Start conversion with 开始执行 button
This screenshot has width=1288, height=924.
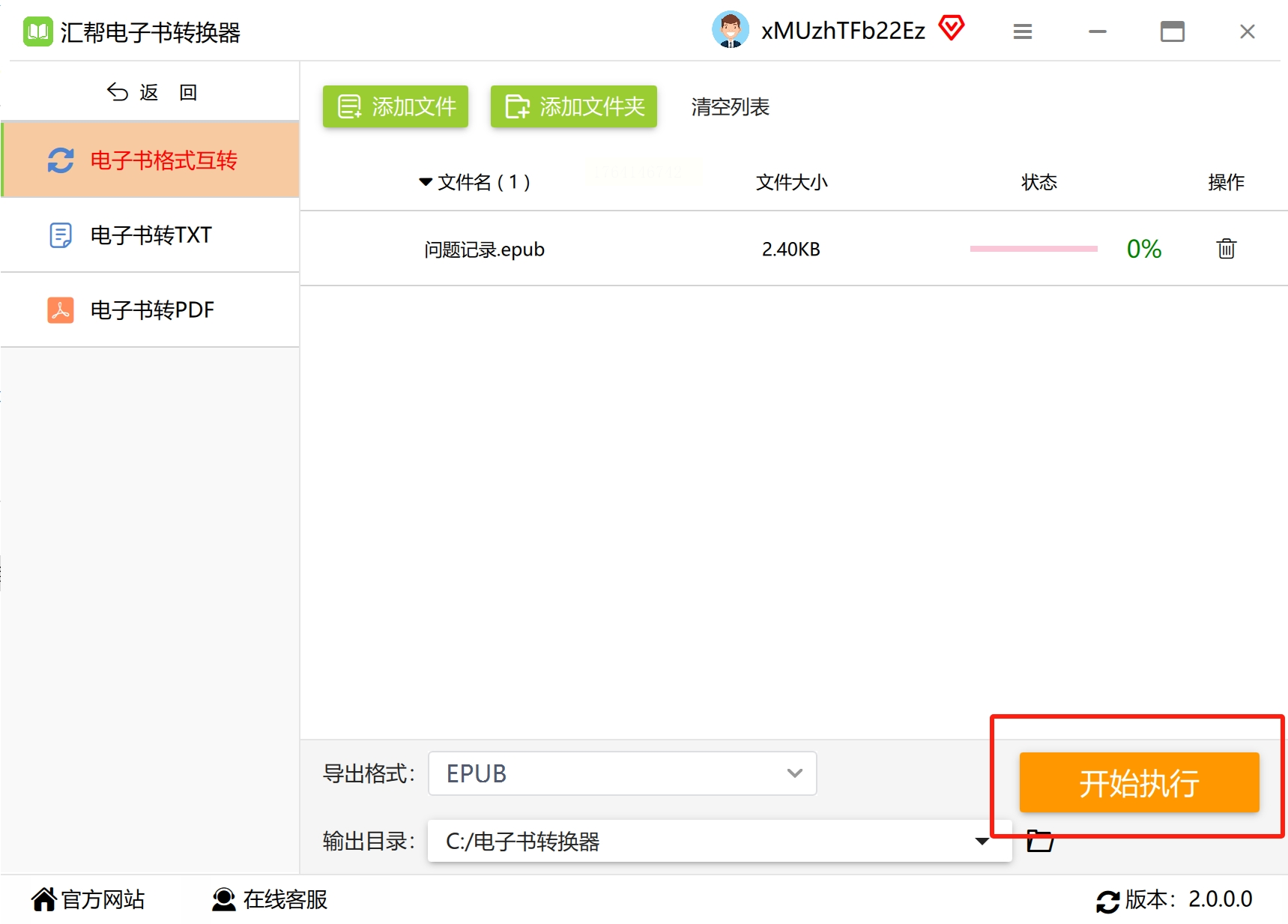pos(1139,782)
